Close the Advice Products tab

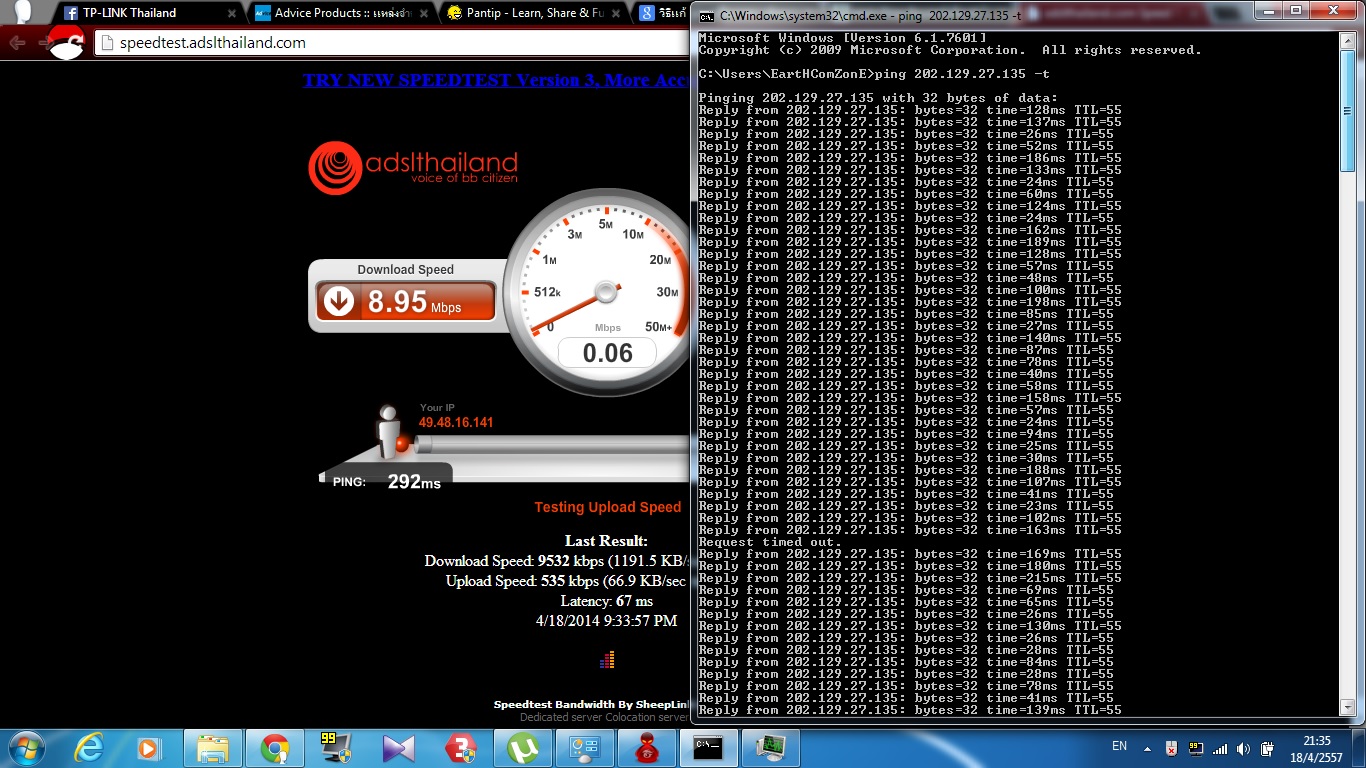click(x=424, y=13)
